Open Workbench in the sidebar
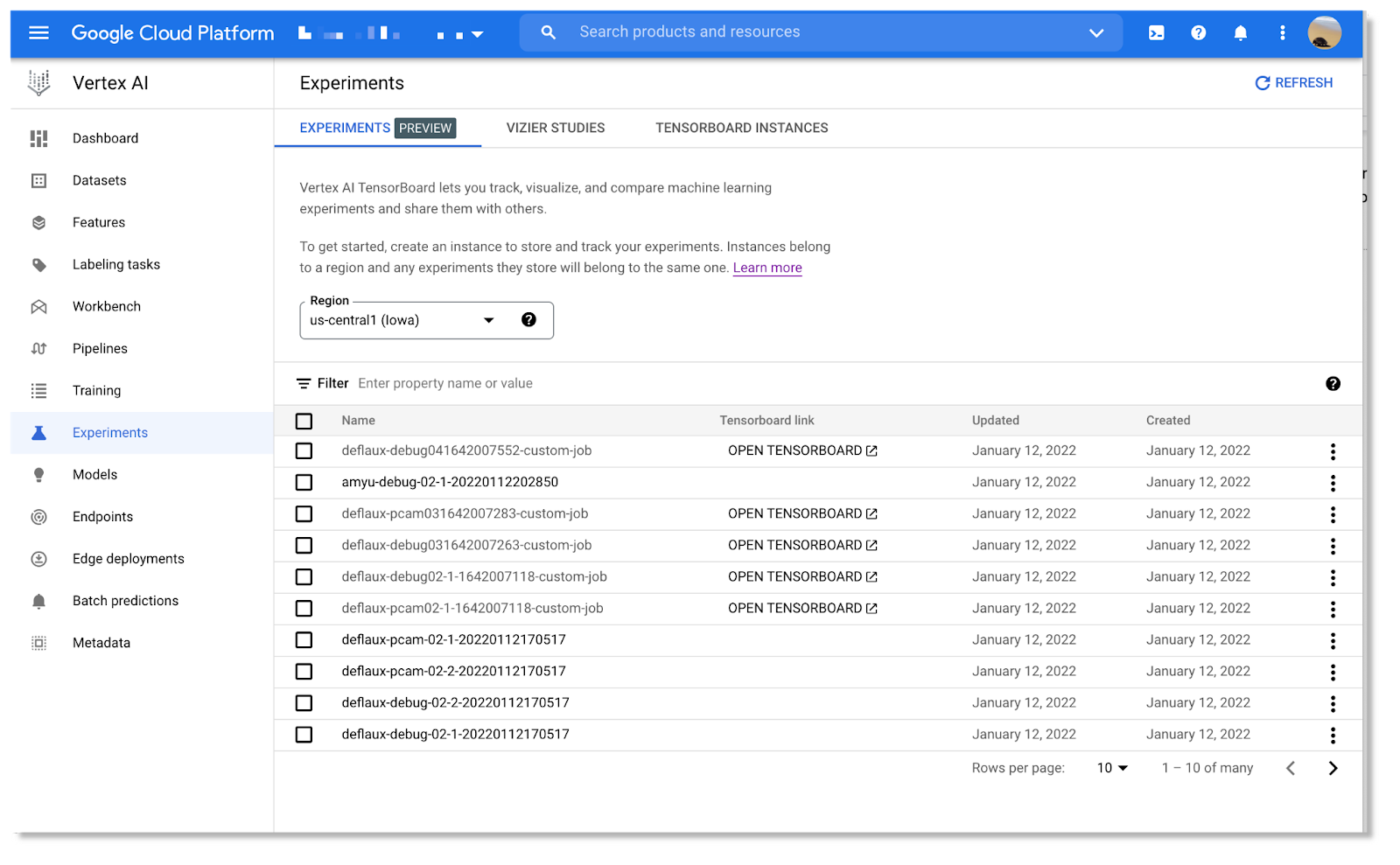 (x=106, y=306)
